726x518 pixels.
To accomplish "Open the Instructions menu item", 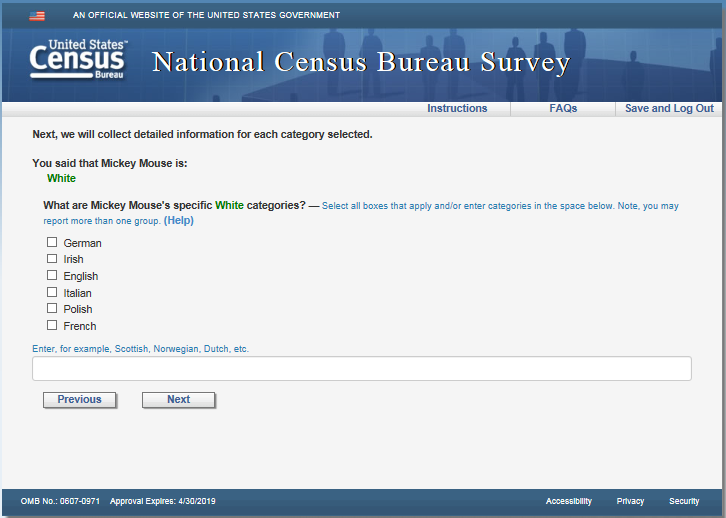I will tap(457, 108).
